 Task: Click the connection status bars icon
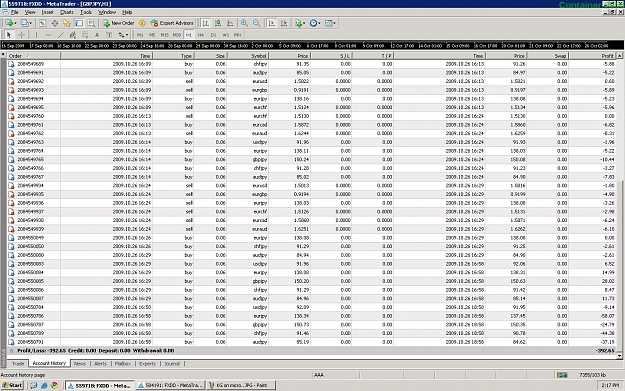click(562, 375)
